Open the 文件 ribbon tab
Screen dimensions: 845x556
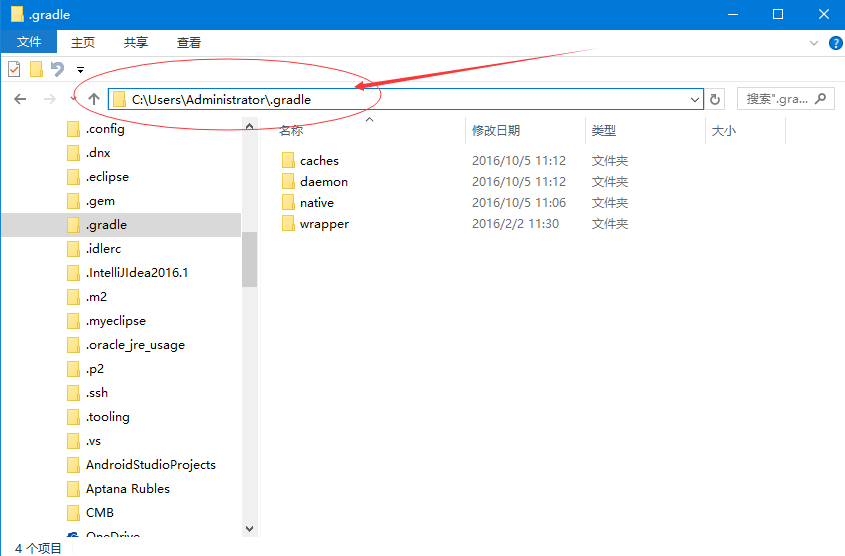coord(29,42)
